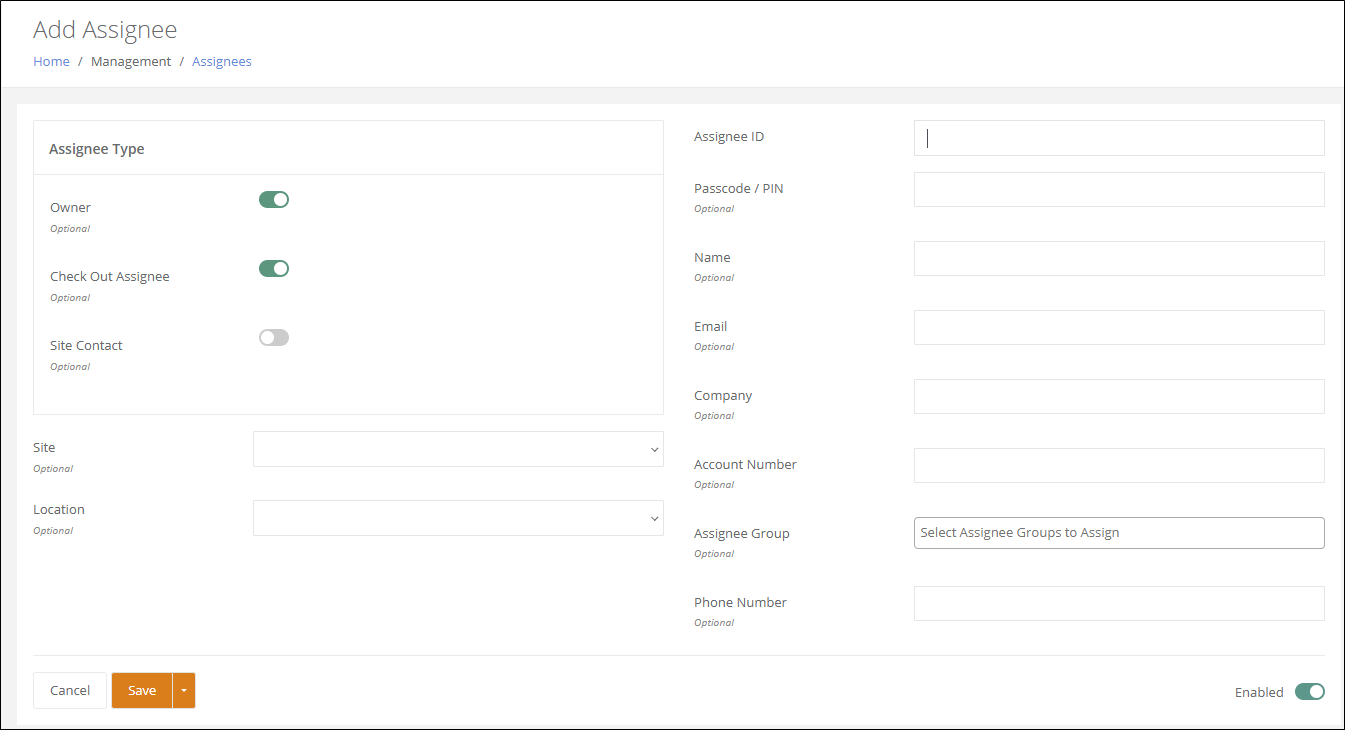This screenshot has width=1345, height=730.
Task: Click the Passcode / PIN field
Action: (1119, 189)
